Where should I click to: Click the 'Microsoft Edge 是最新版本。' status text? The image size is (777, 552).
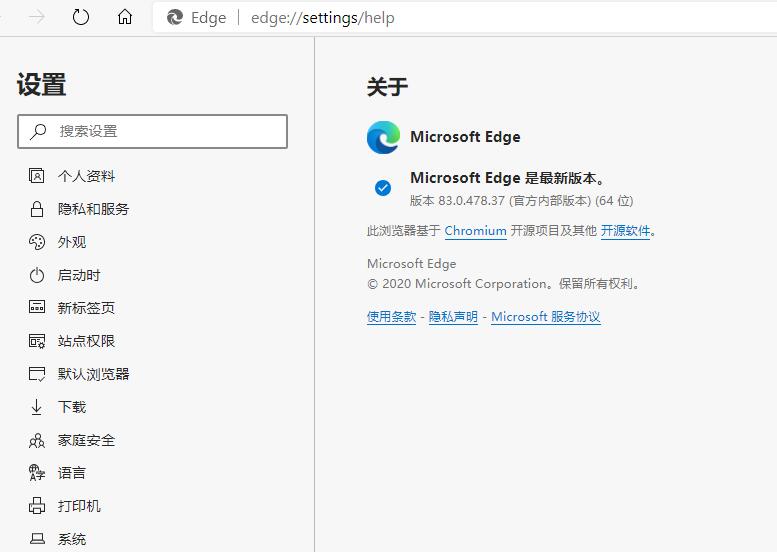(x=507, y=177)
